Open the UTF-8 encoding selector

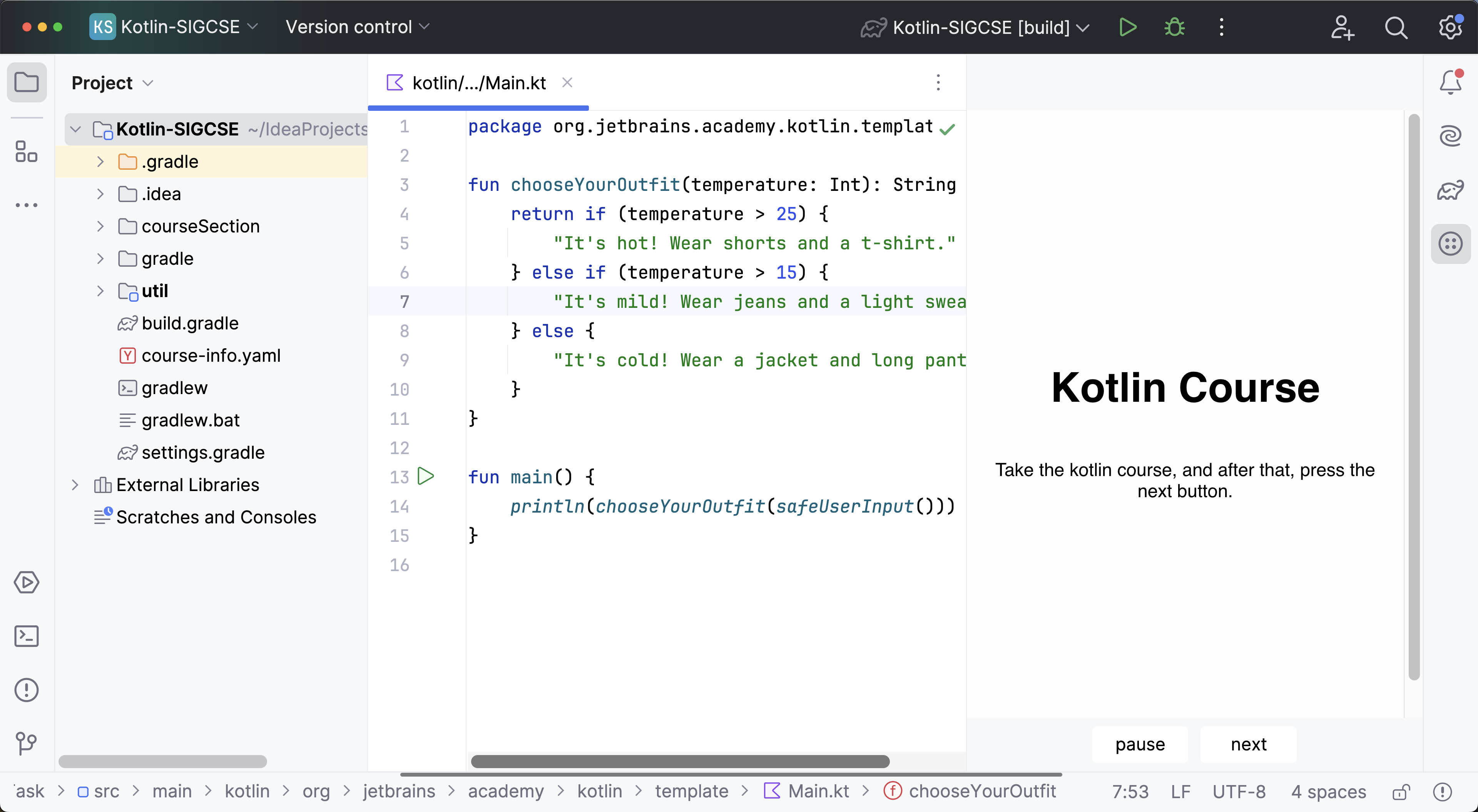point(1239,792)
